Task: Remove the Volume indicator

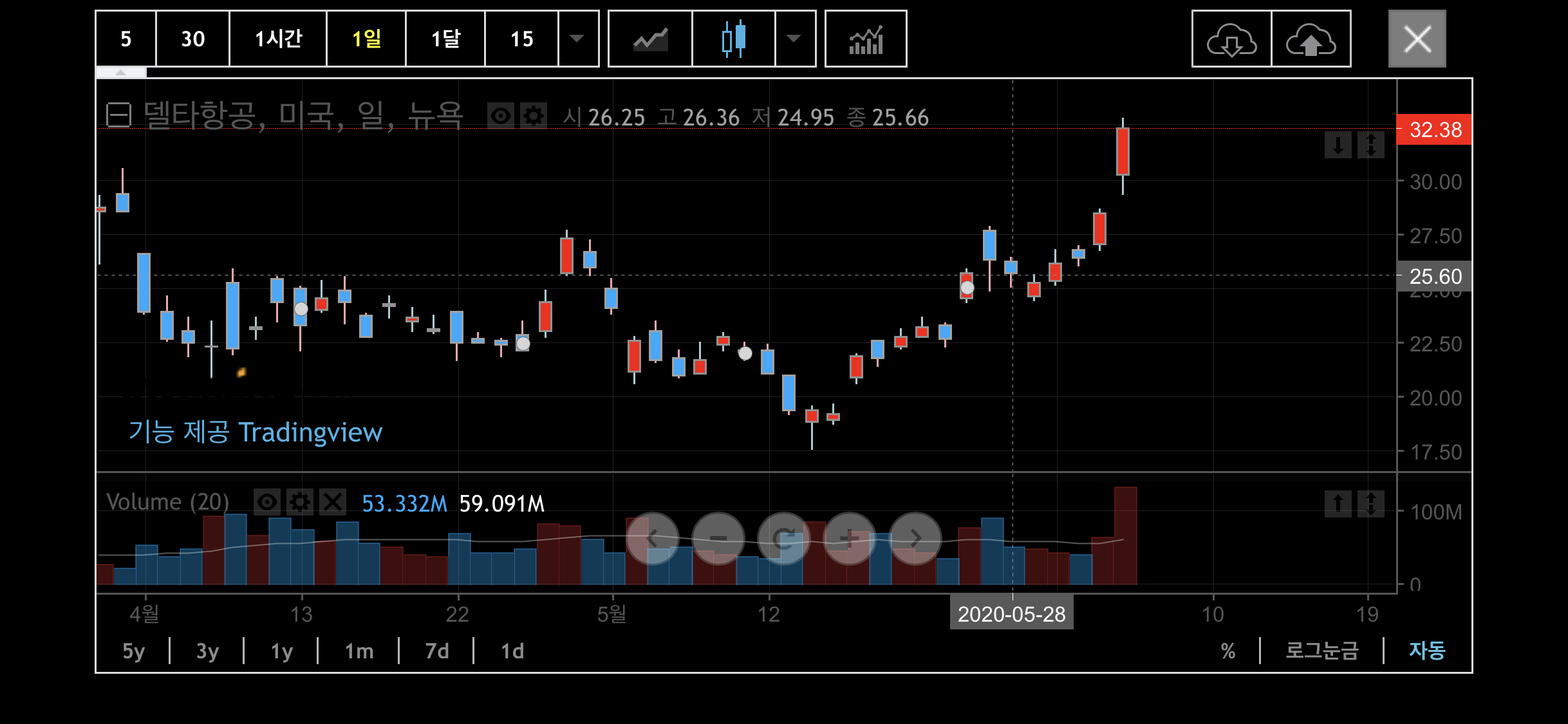Action: coord(333,502)
